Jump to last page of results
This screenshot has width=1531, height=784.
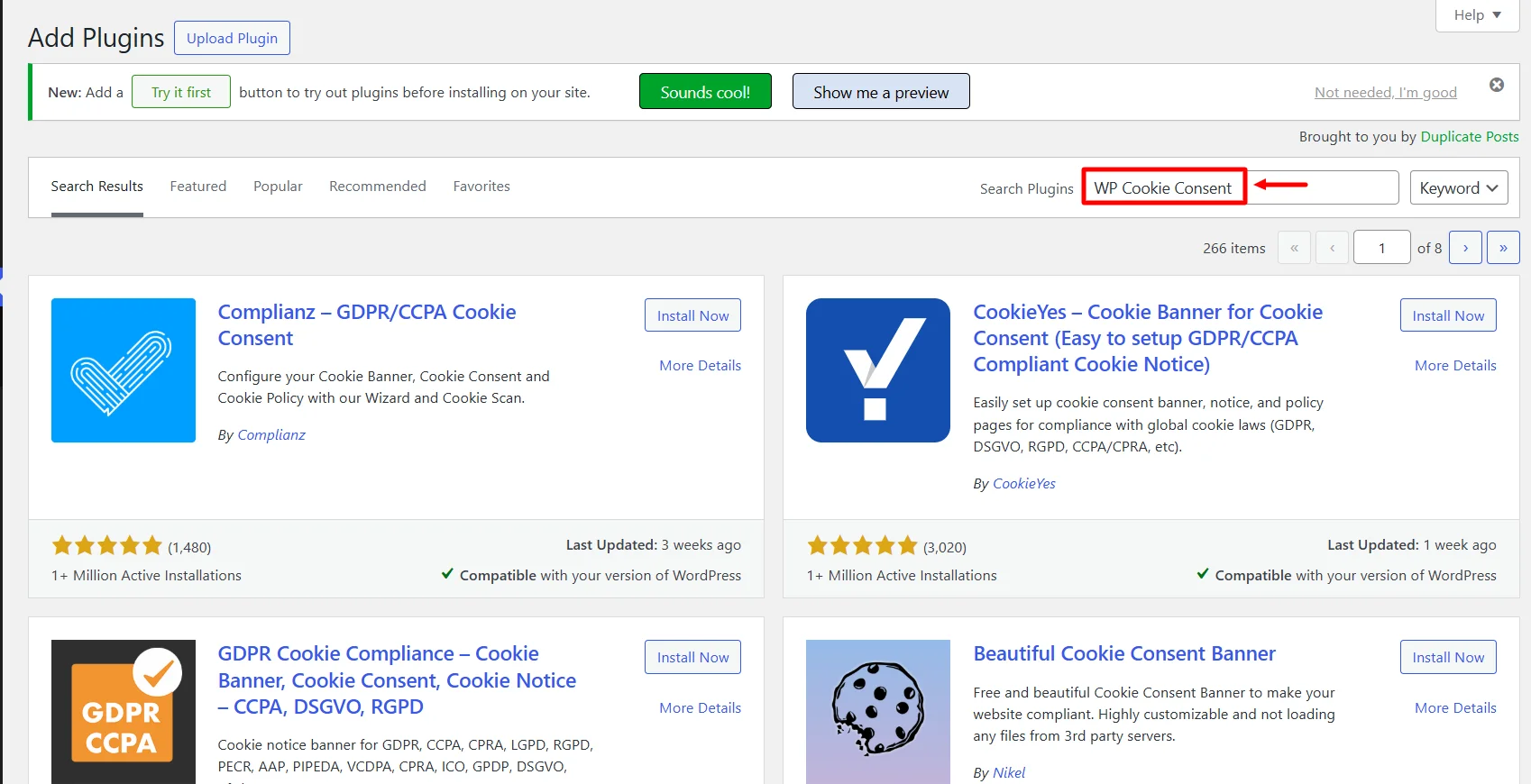(1503, 248)
